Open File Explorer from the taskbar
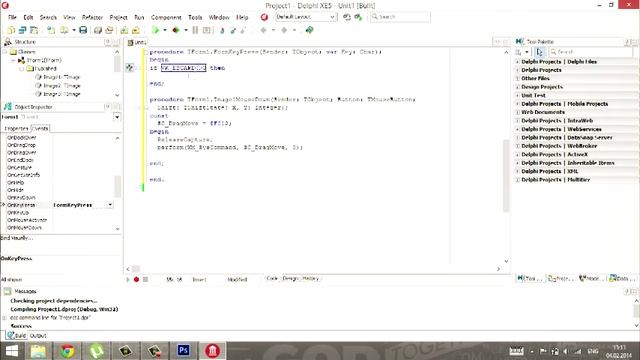Image resolution: width=640 pixels, height=360 pixels. [x=38, y=351]
